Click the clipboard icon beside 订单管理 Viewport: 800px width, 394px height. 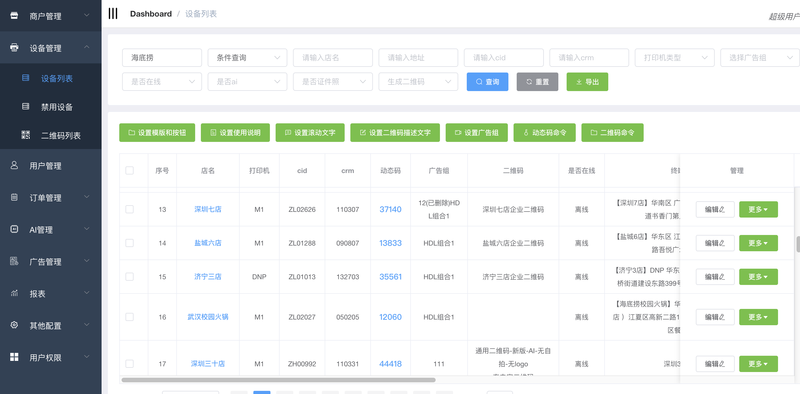[14, 198]
